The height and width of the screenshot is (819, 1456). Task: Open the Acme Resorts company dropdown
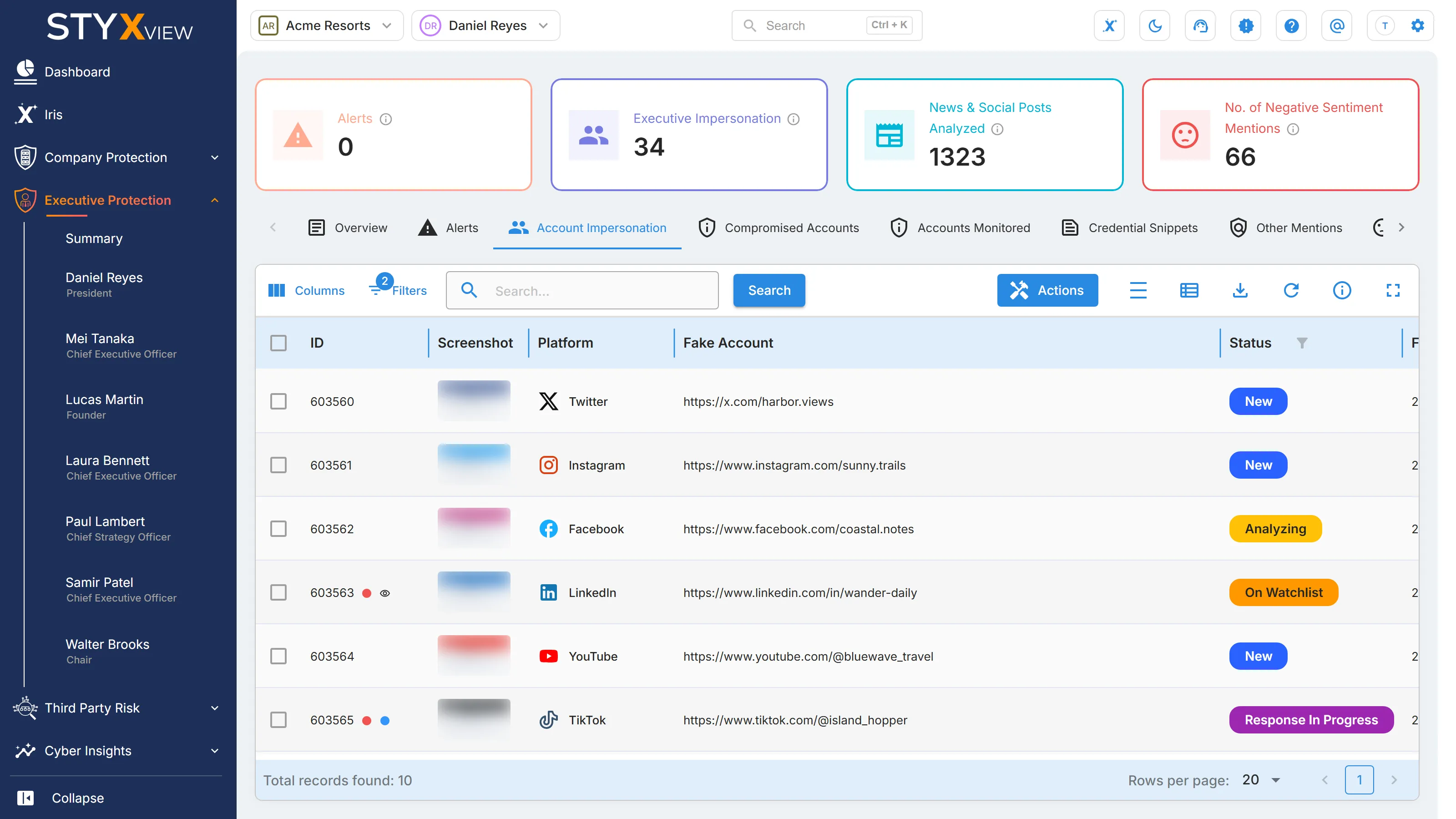[x=327, y=25]
